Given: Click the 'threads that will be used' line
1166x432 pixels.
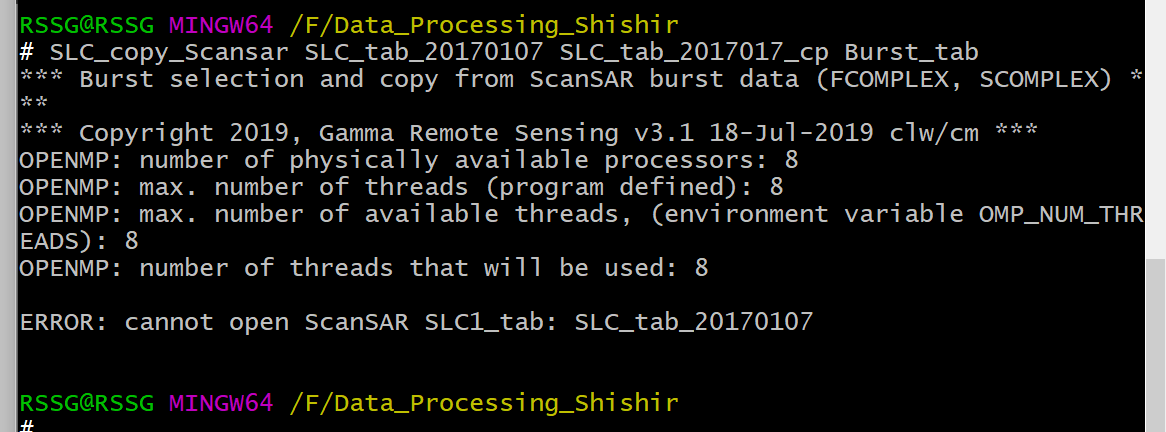Looking at the screenshot, I should (x=364, y=267).
